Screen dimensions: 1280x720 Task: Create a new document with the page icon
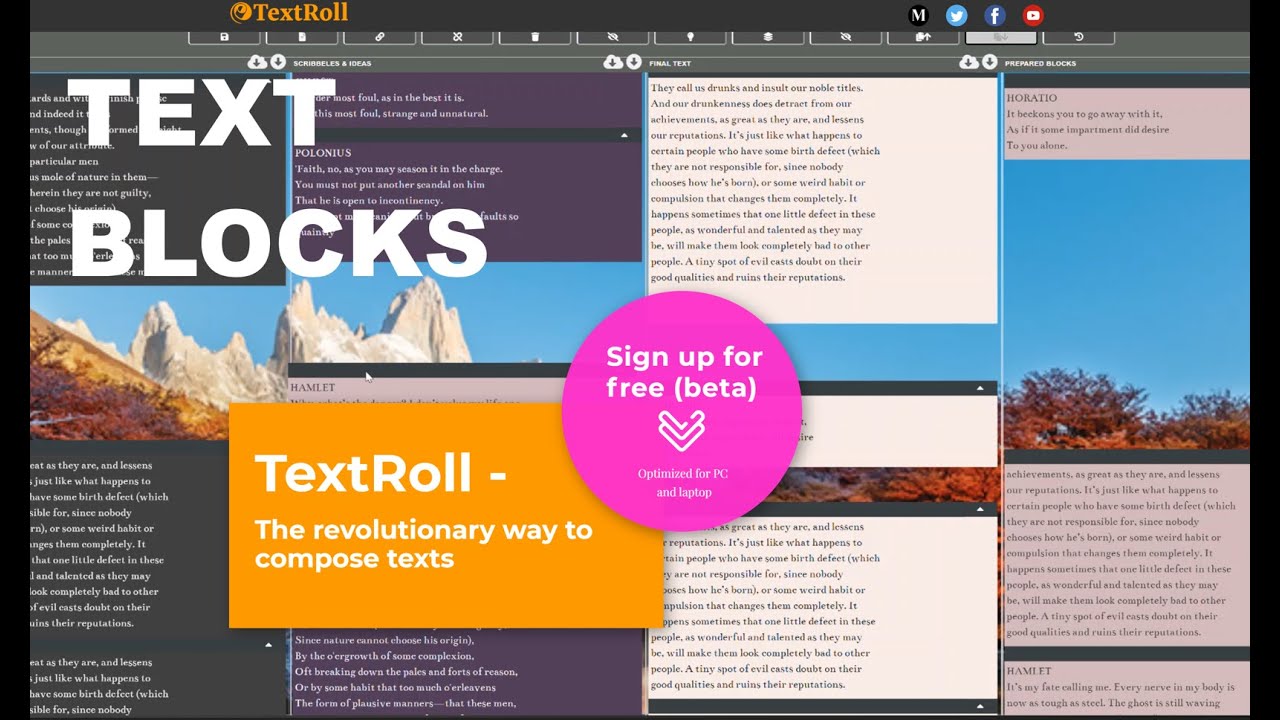pos(302,37)
